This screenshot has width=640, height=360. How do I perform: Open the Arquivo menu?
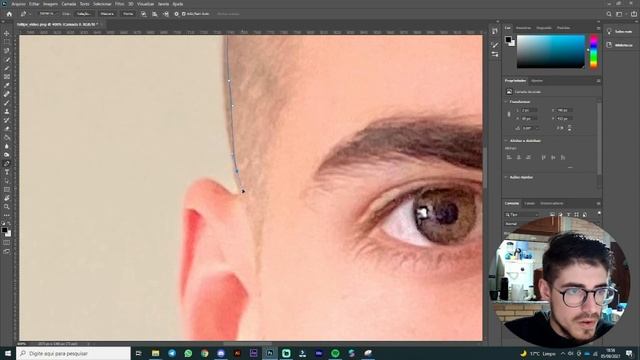[x=18, y=4]
